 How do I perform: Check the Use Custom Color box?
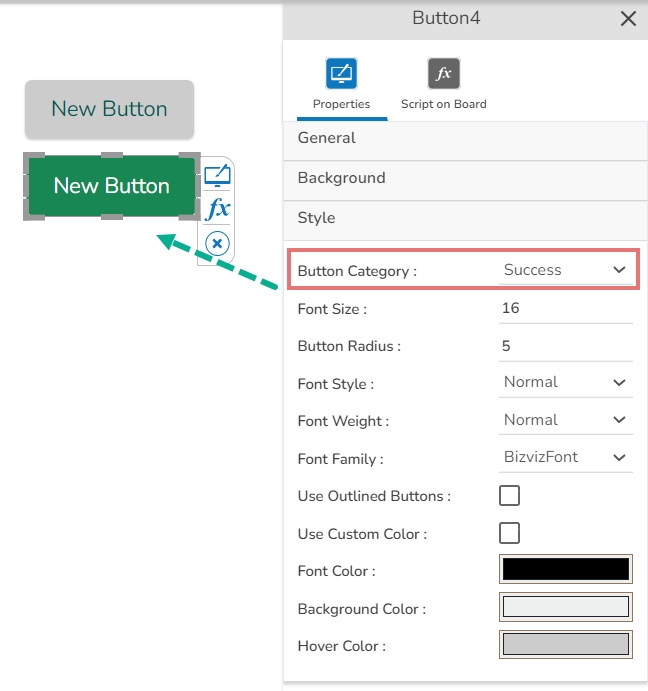(510, 533)
